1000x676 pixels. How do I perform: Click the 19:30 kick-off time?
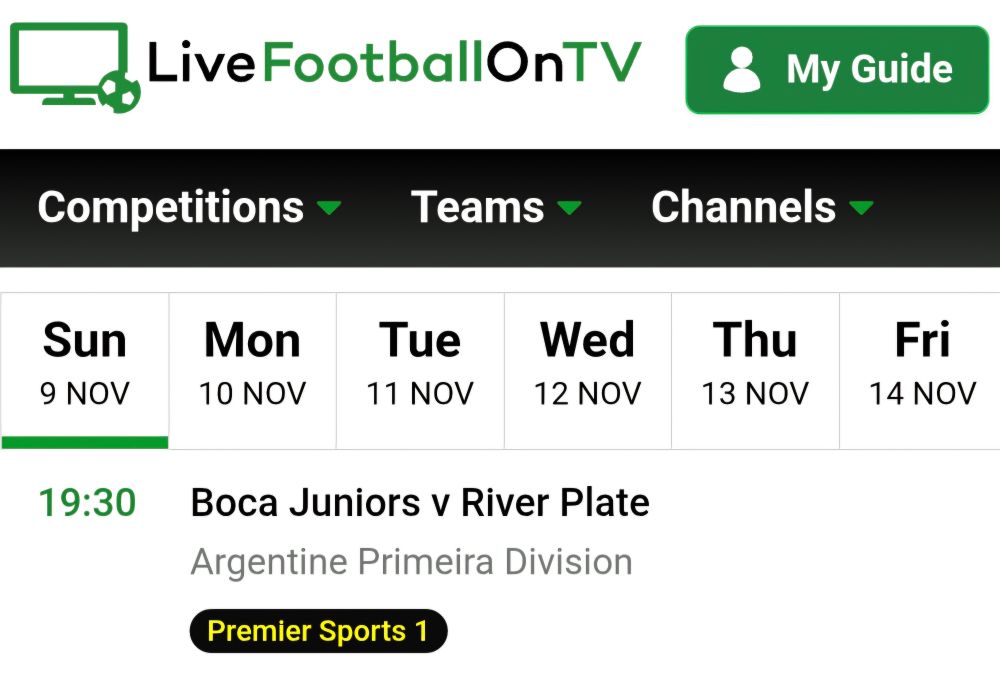pyautogui.click(x=87, y=502)
